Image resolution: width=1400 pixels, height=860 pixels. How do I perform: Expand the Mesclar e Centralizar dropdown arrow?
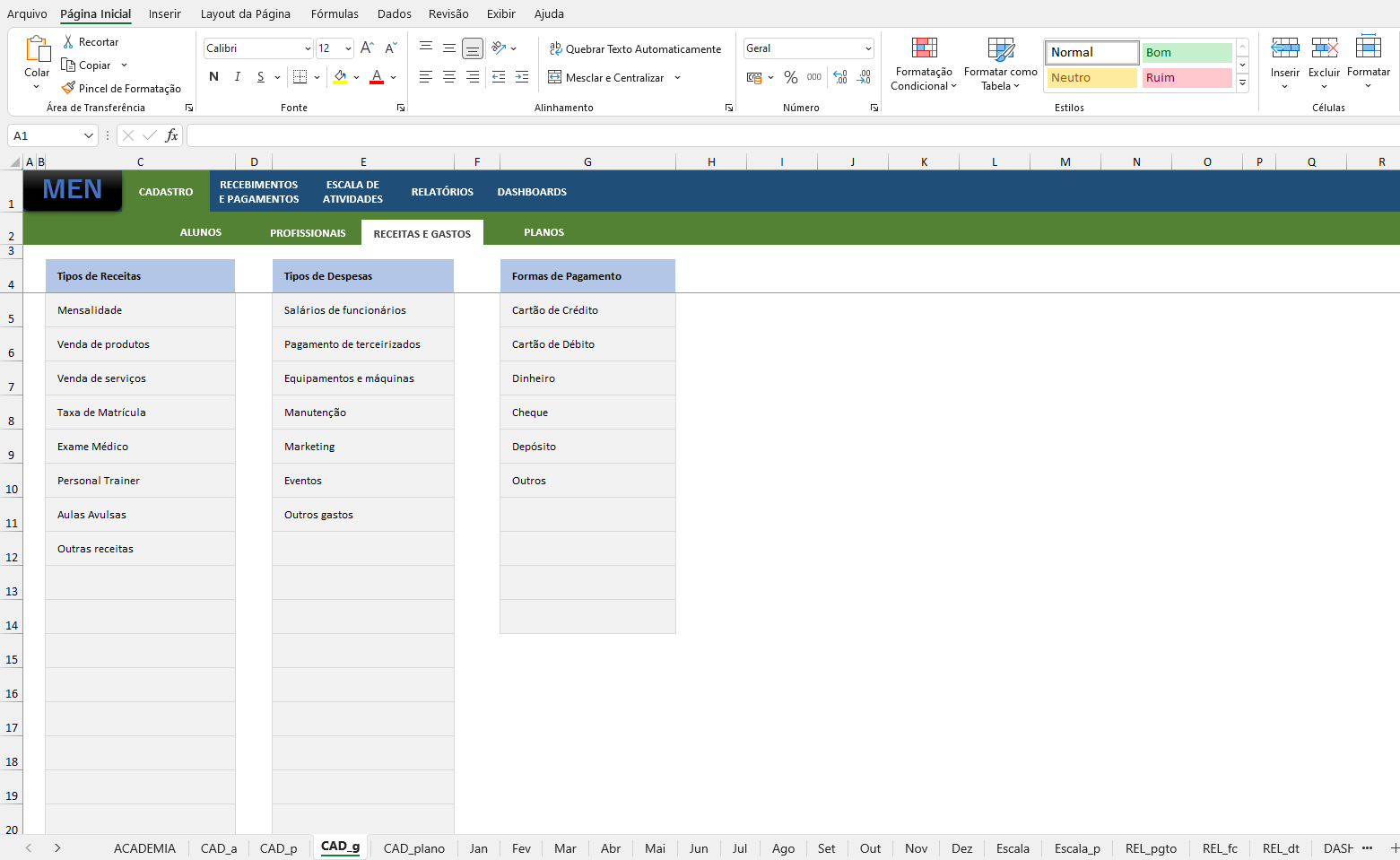tap(677, 78)
